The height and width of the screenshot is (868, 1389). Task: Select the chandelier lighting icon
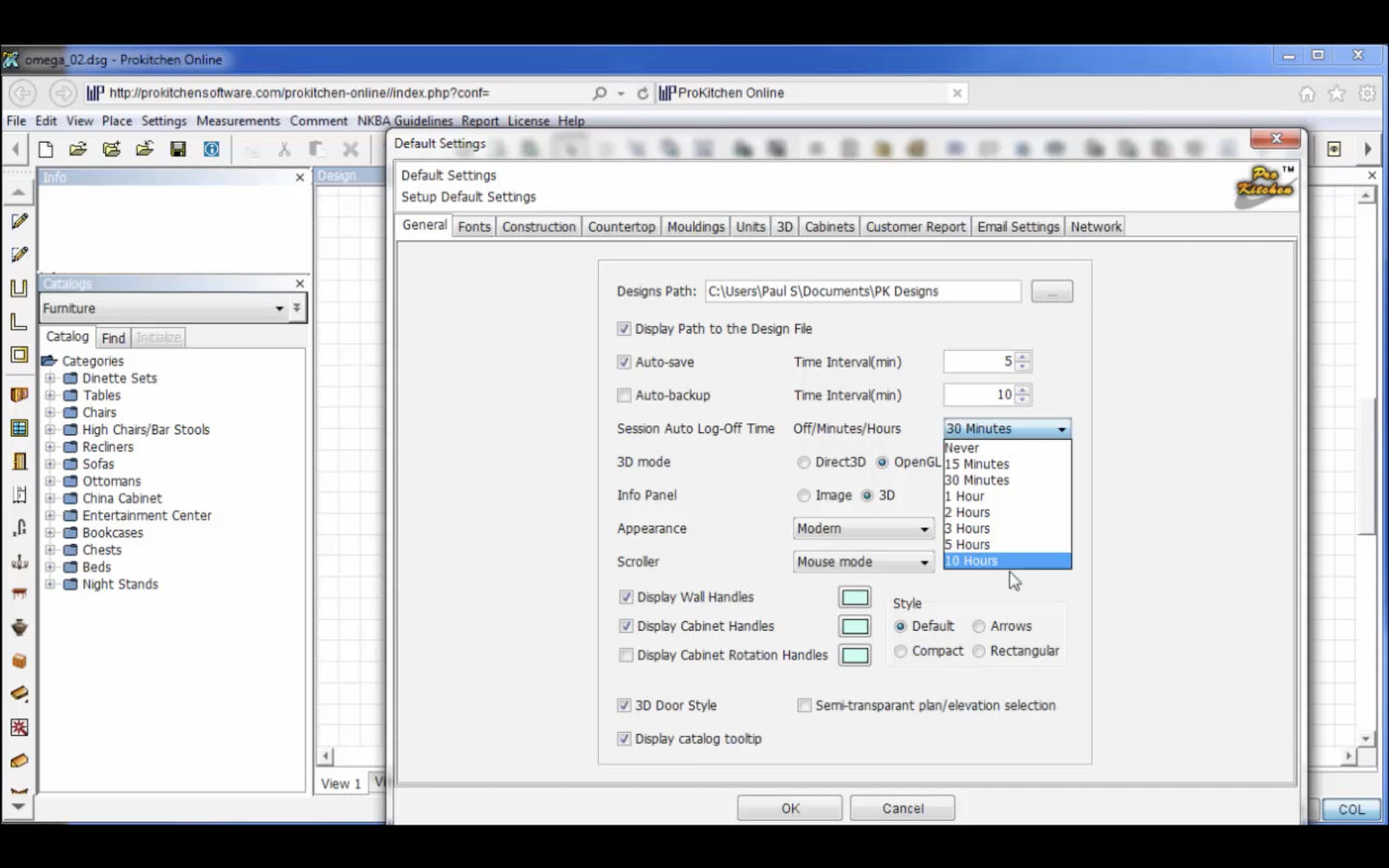tap(18, 561)
